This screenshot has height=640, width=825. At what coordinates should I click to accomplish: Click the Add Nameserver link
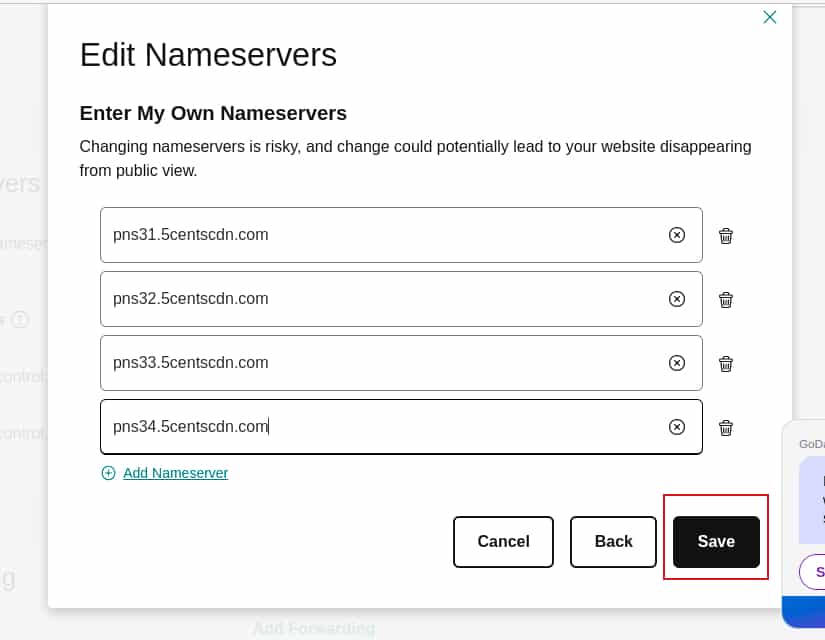point(175,473)
